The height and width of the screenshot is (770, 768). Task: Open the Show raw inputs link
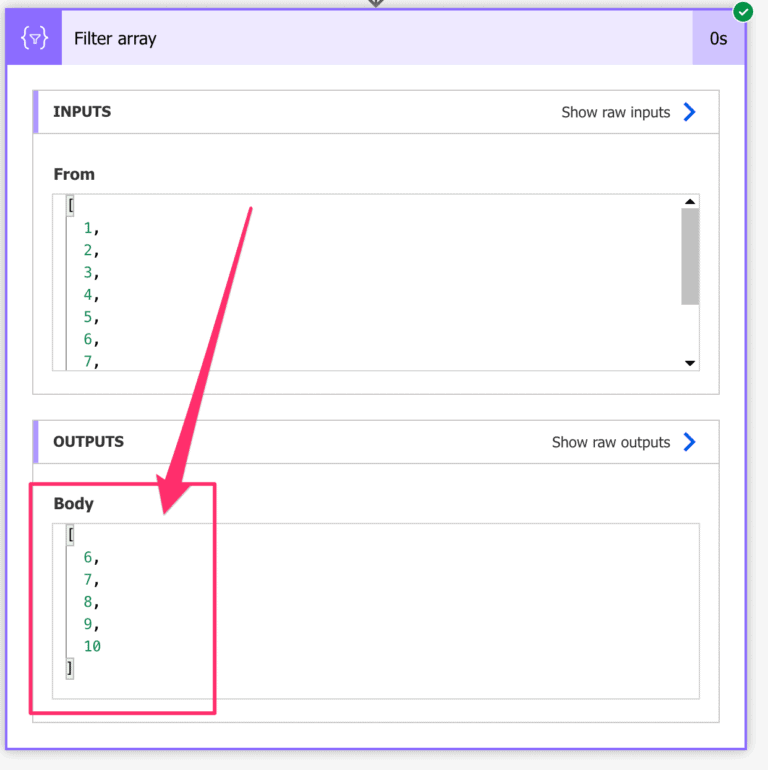(615, 112)
